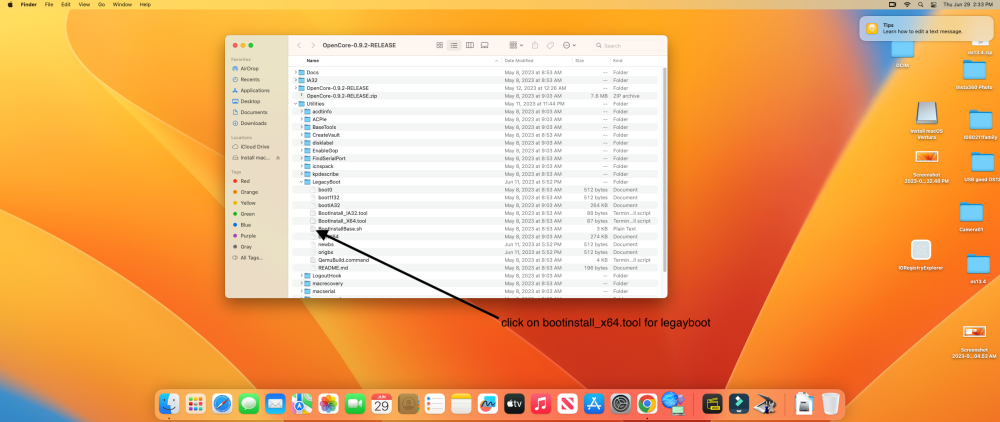Switch Finder to column view
This screenshot has width=1000, height=422.
tap(469, 45)
